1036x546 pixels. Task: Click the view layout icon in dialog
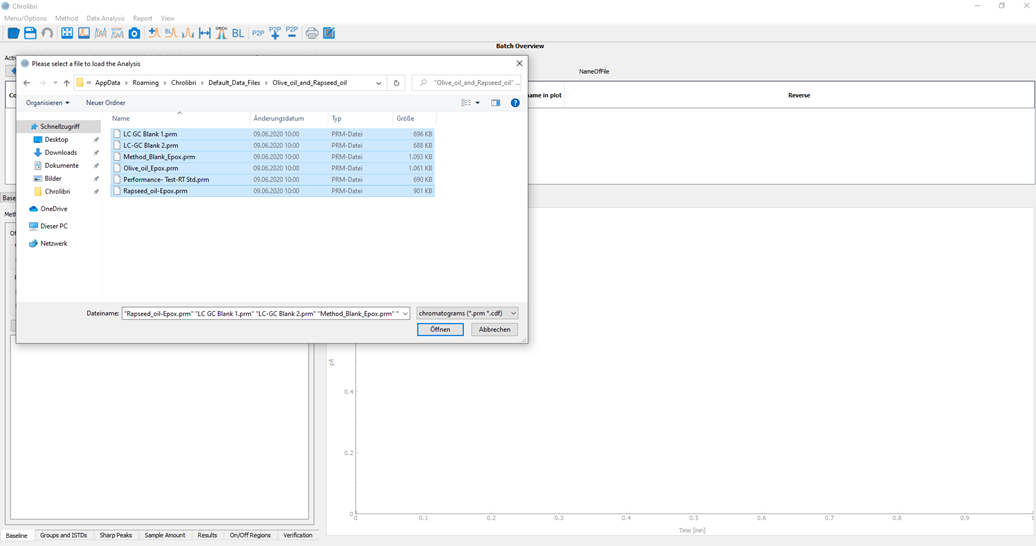[x=466, y=102]
